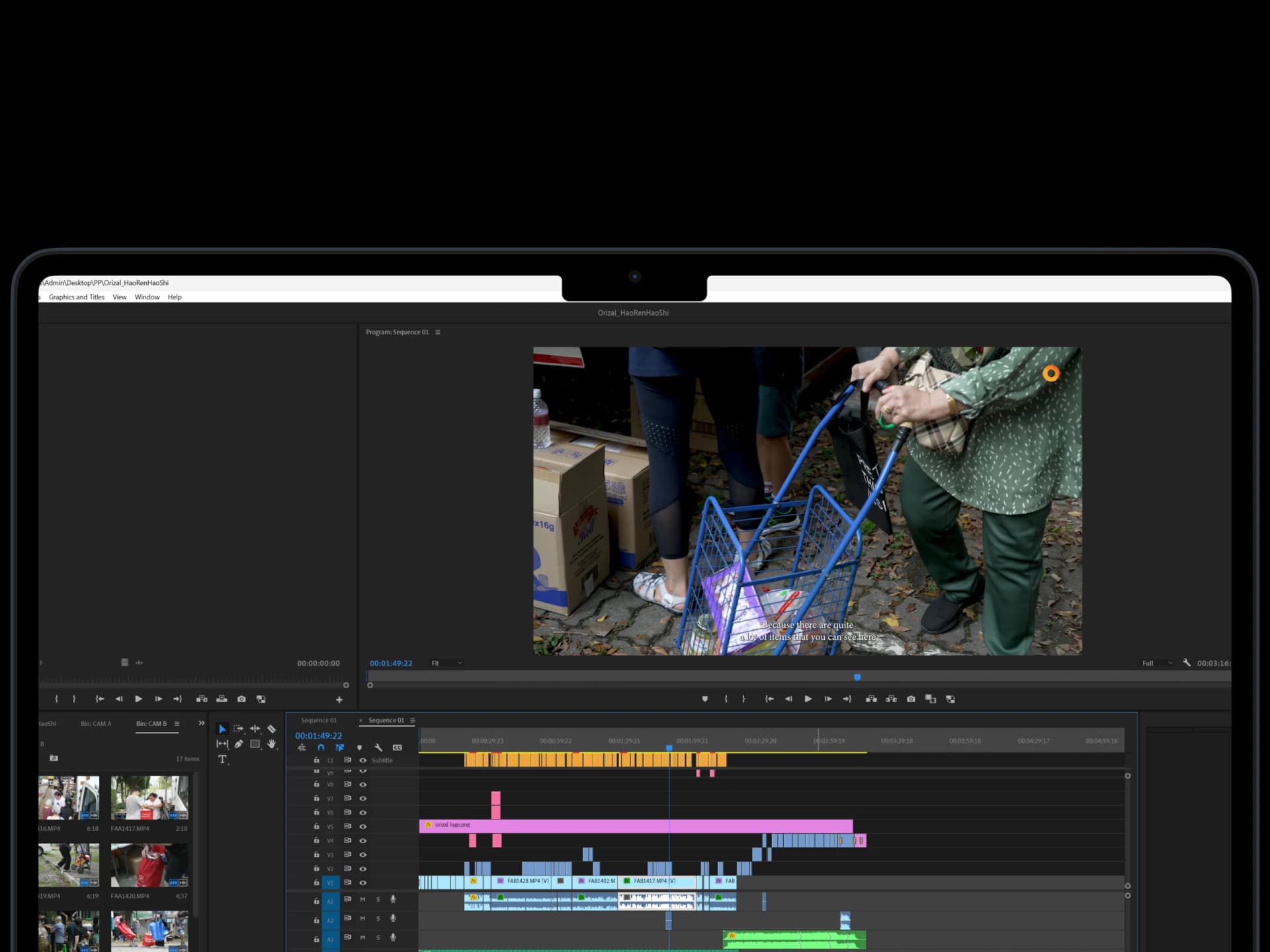The image size is (1270, 952).
Task: Select the Hand tool
Action: [271, 744]
